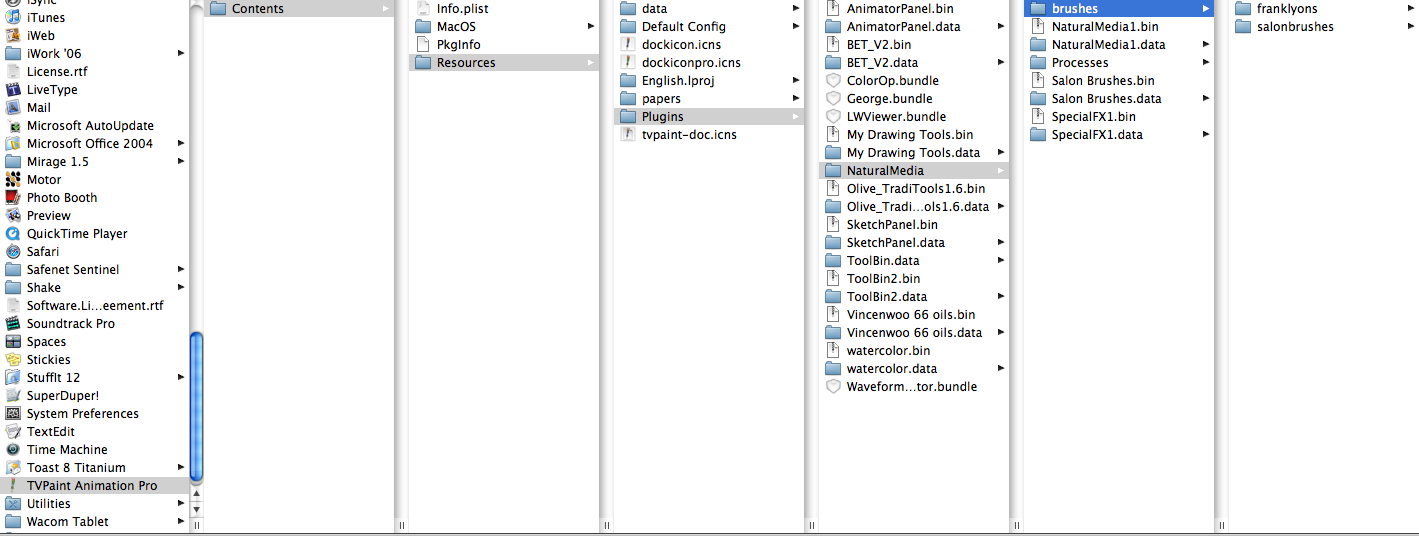Select Vincenwoo 66 oils.data folder
The image size is (1419, 536).
coord(914,332)
